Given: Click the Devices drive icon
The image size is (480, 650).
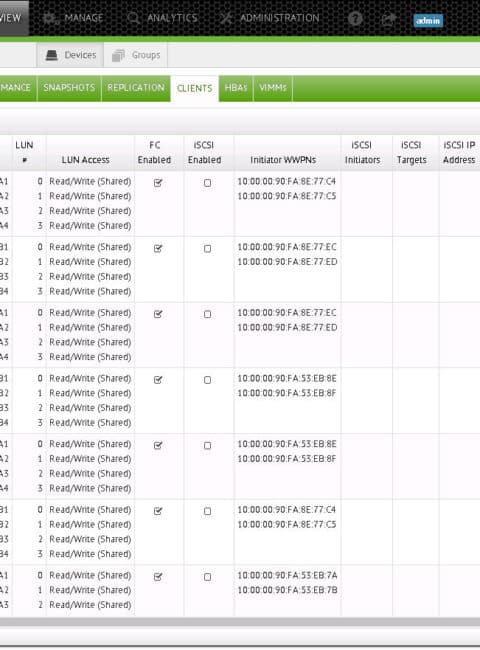Looking at the screenshot, I should [x=52, y=55].
